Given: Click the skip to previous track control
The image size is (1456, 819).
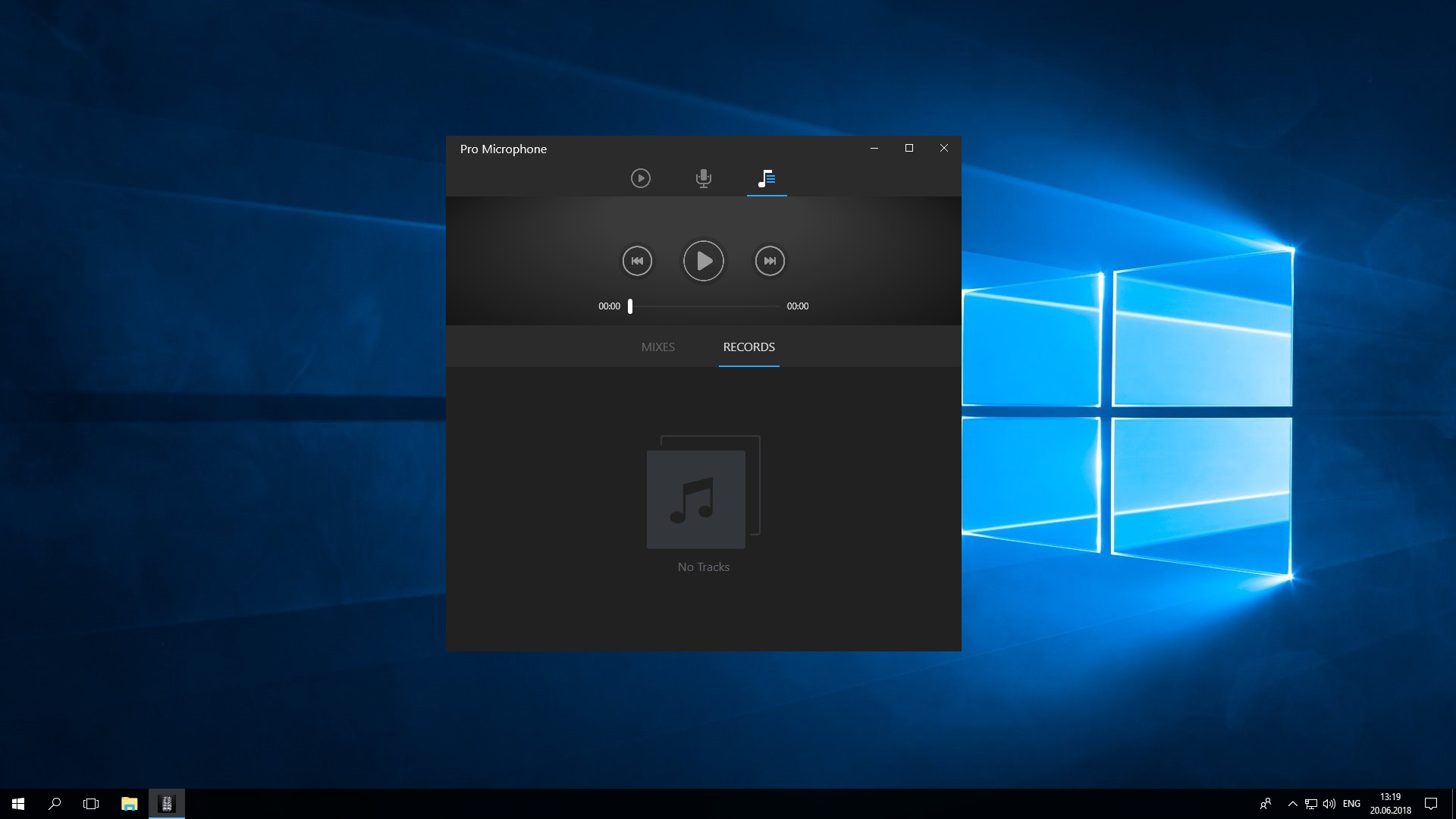Looking at the screenshot, I should pyautogui.click(x=637, y=260).
